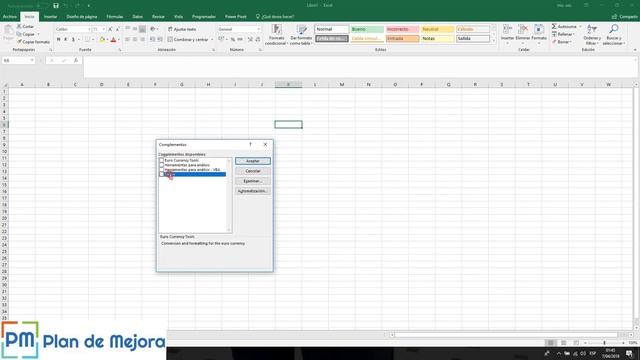Click the Ajustar texto button
Image resolution: width=640 pixels, height=360 pixels.
click(182, 29)
